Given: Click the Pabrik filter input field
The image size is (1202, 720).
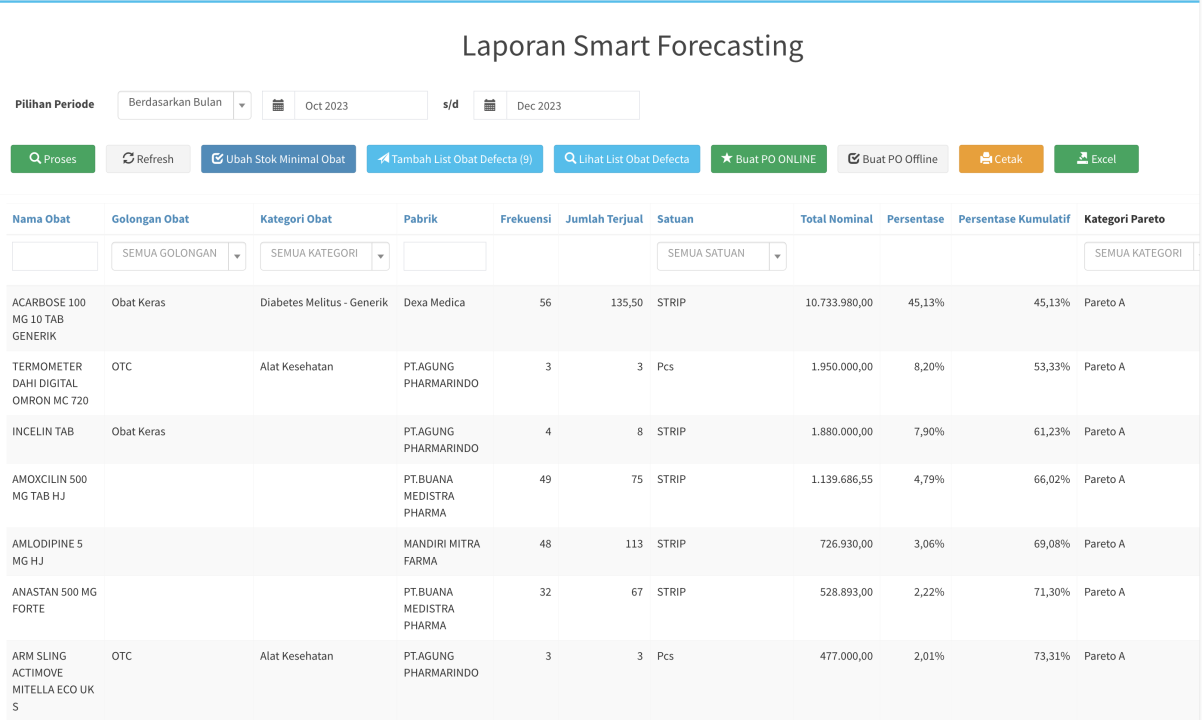Looking at the screenshot, I should click(x=444, y=256).
